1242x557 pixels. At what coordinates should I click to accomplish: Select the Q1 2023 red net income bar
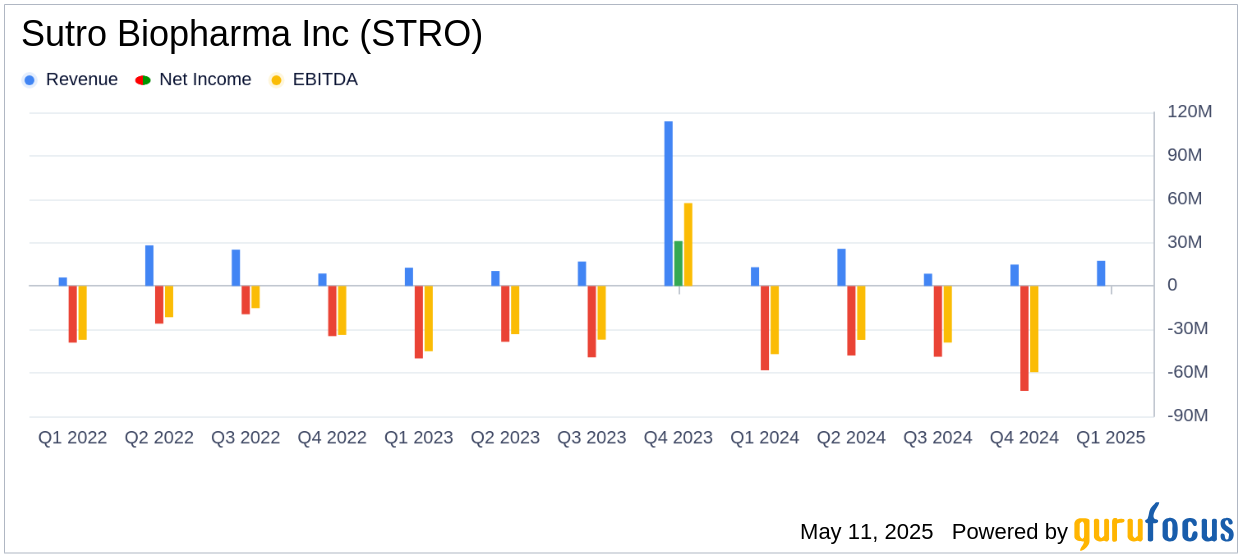[419, 322]
